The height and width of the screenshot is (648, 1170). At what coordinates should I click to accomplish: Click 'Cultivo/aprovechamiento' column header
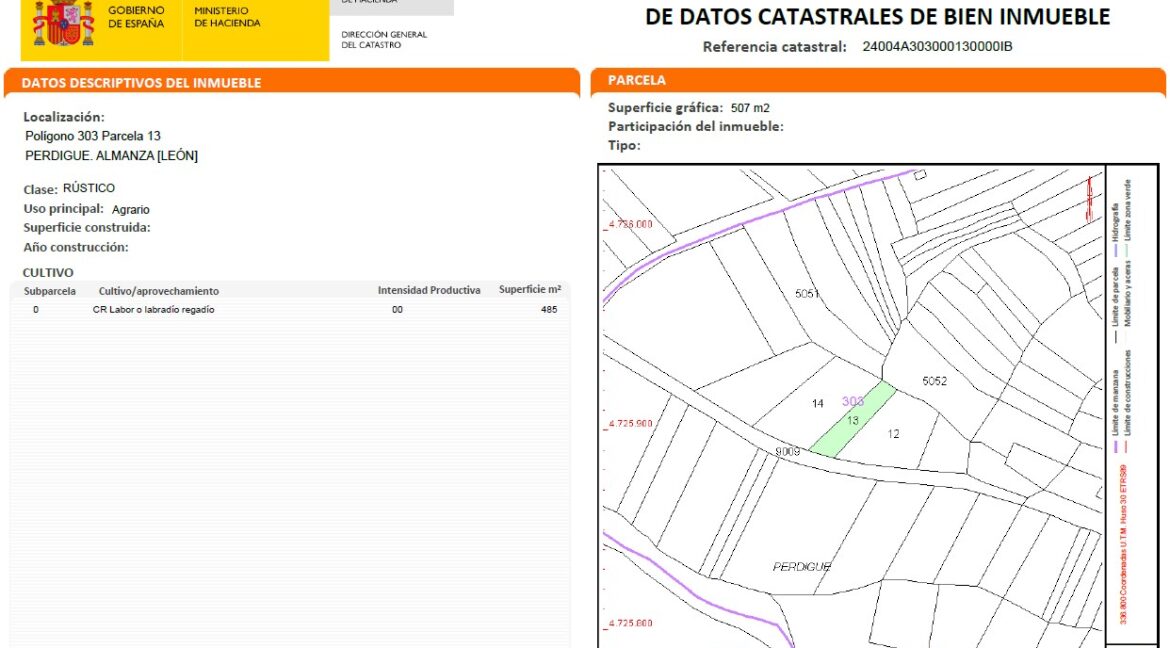pos(159,291)
